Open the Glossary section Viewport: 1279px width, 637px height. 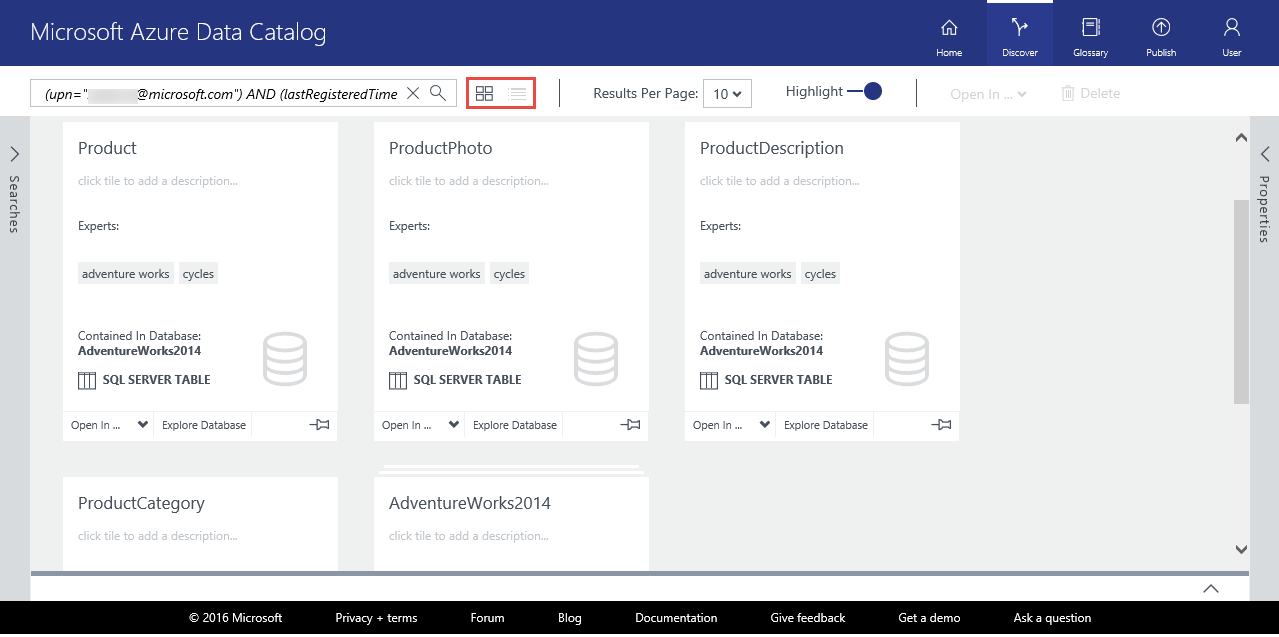(1090, 35)
